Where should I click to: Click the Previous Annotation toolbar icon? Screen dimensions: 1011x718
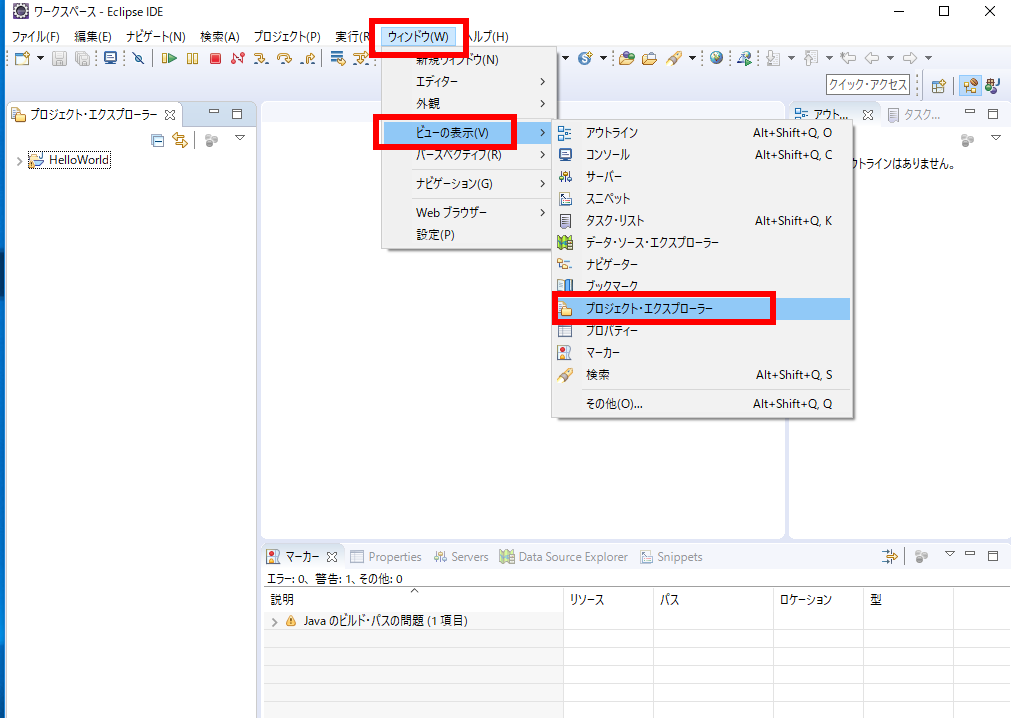(811, 59)
